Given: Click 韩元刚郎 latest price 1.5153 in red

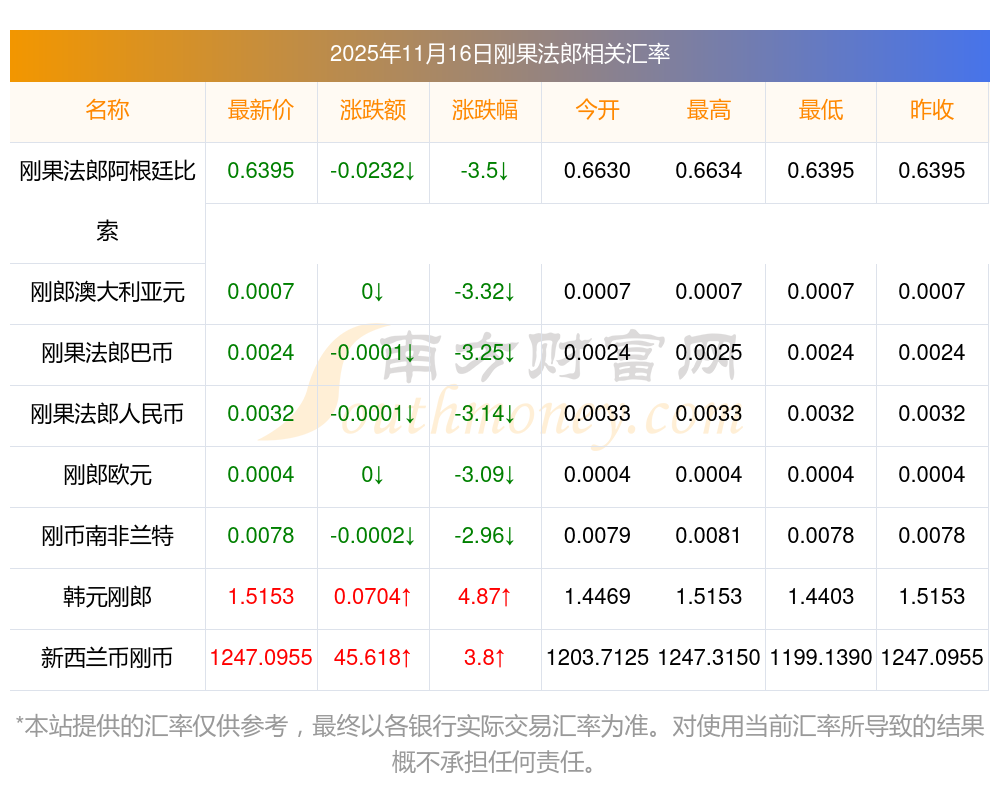Looking at the screenshot, I should (x=260, y=597).
